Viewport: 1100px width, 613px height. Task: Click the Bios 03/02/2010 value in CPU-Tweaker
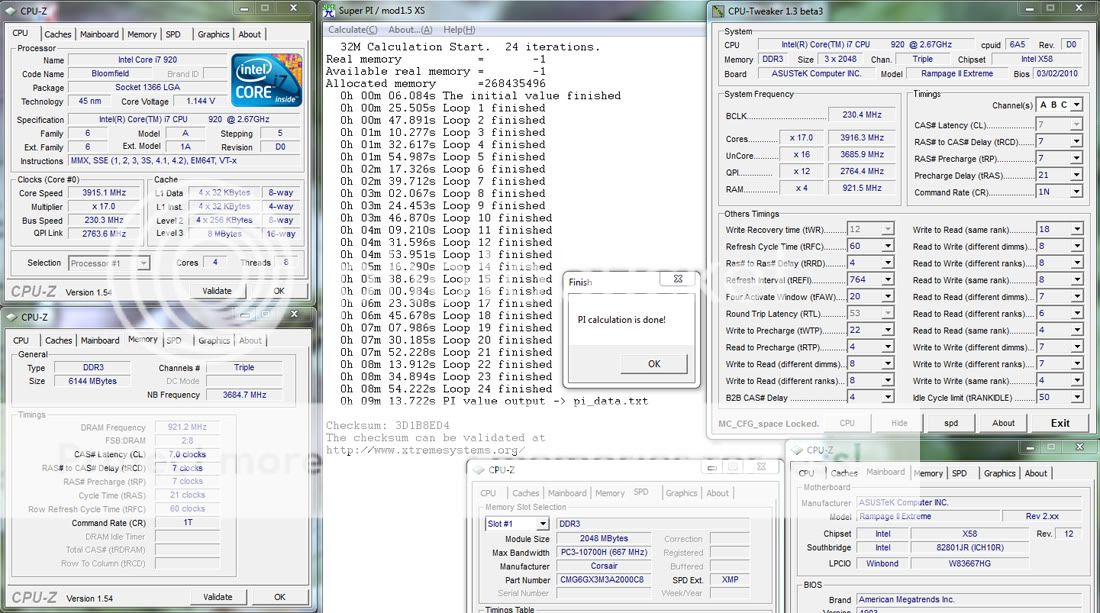1057,74
